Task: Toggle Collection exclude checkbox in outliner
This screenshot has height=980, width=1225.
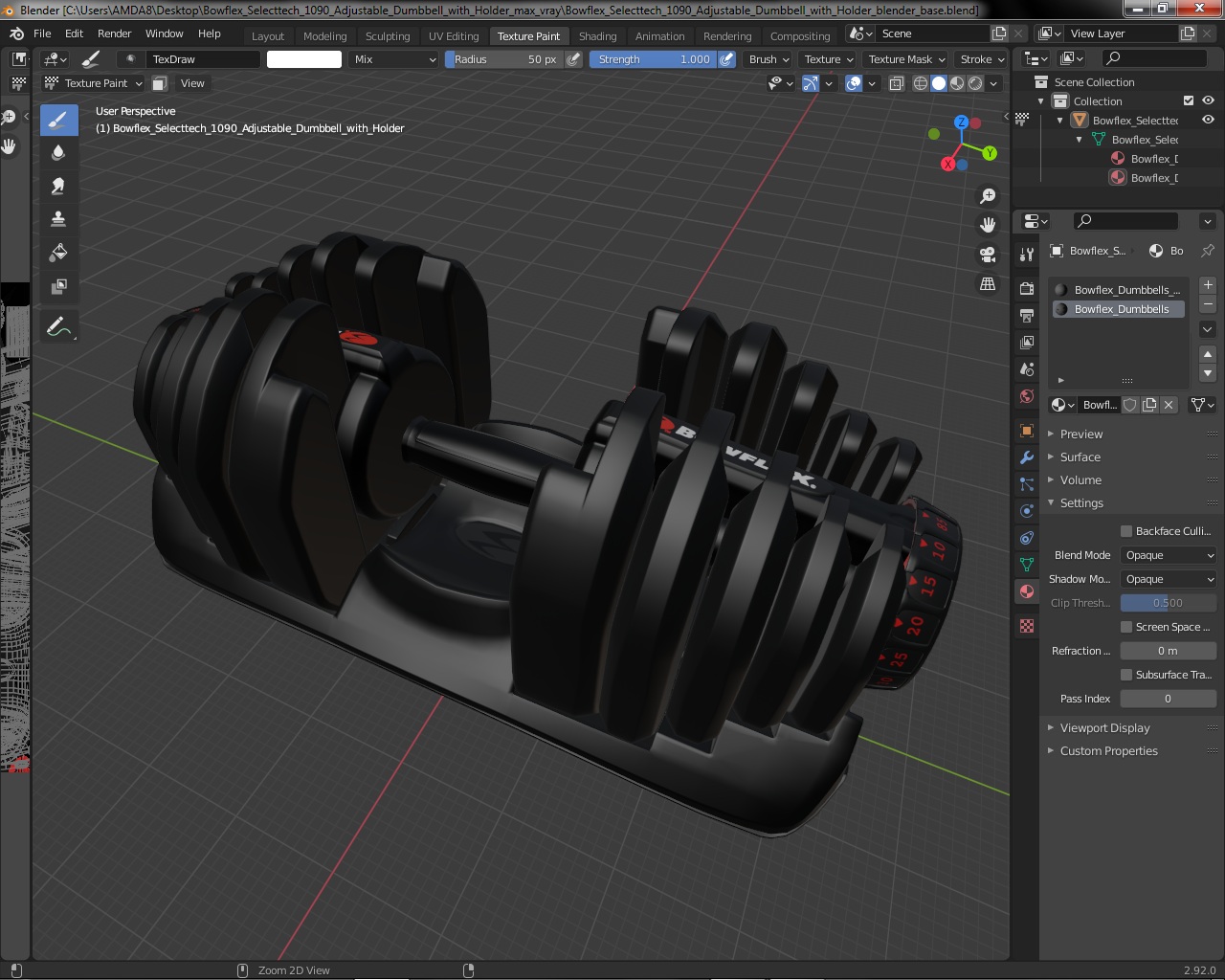Action: (x=1189, y=100)
